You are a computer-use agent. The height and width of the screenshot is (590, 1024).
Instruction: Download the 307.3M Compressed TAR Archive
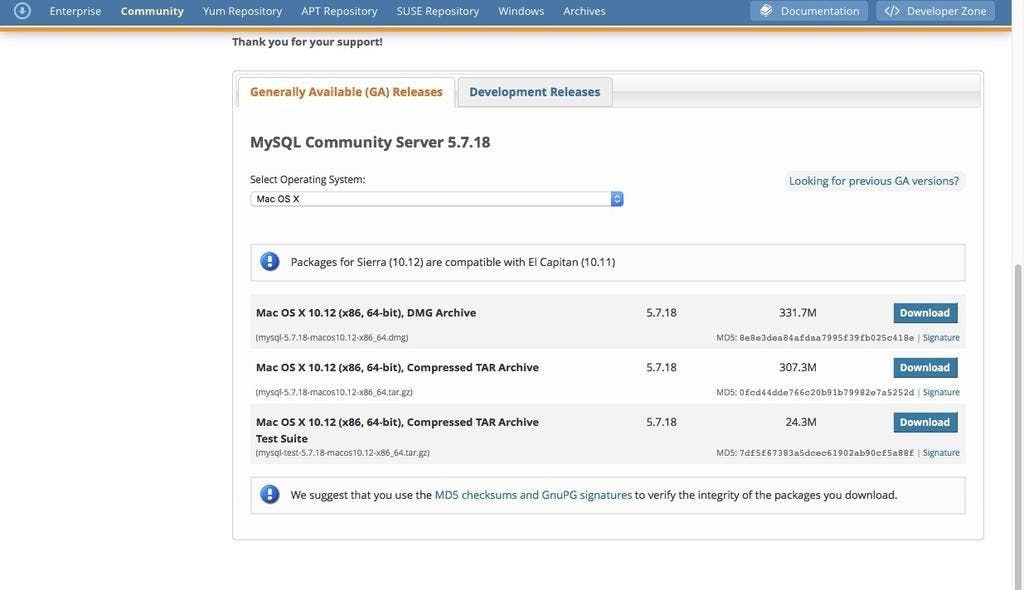point(924,368)
